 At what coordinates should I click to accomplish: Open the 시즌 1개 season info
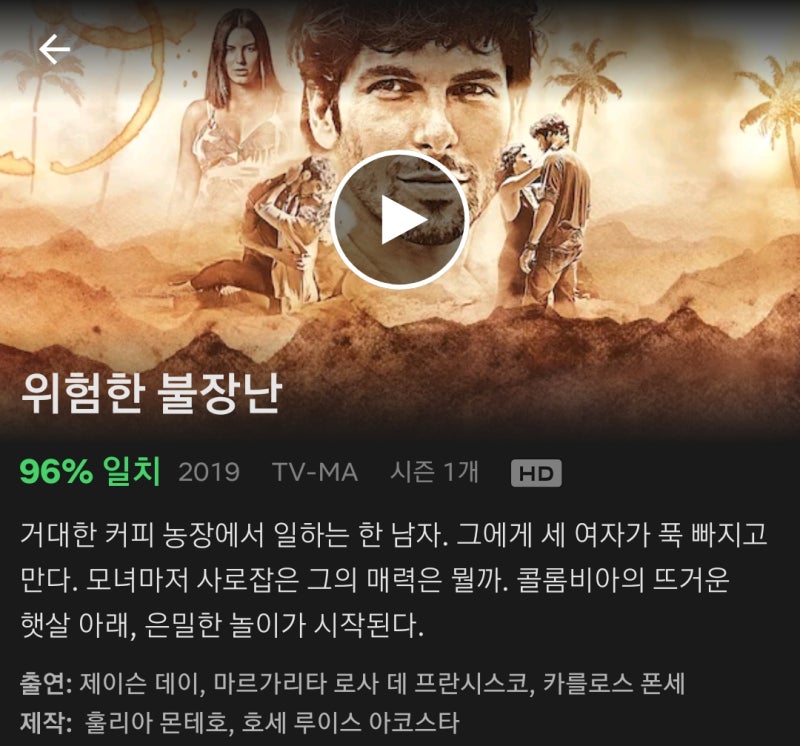coord(434,471)
